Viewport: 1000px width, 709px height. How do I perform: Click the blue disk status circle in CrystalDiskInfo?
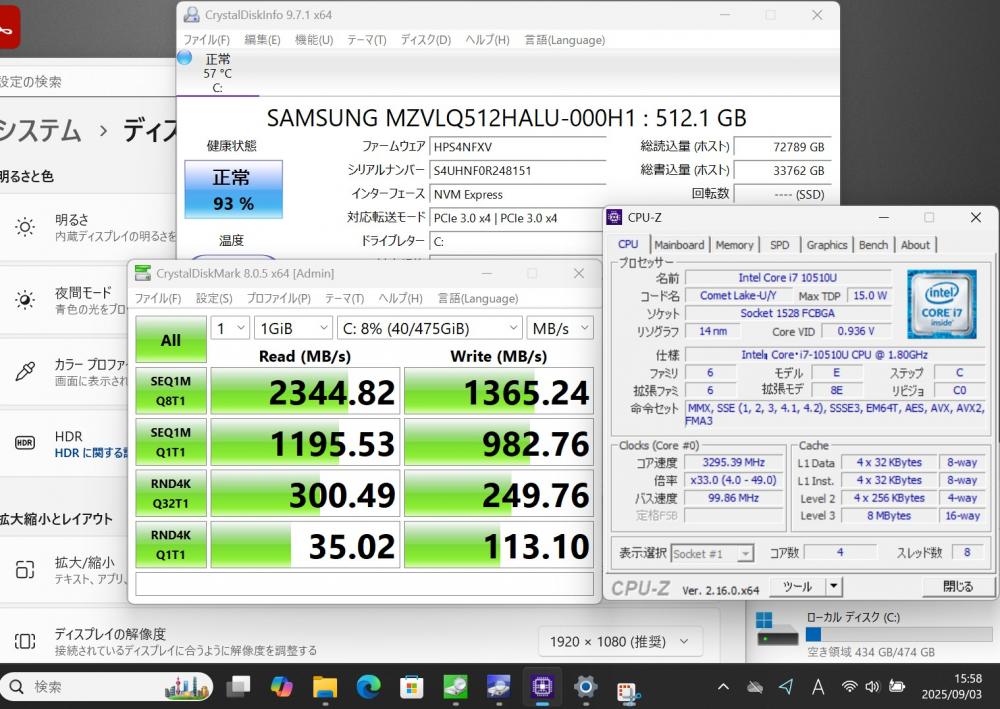184,57
